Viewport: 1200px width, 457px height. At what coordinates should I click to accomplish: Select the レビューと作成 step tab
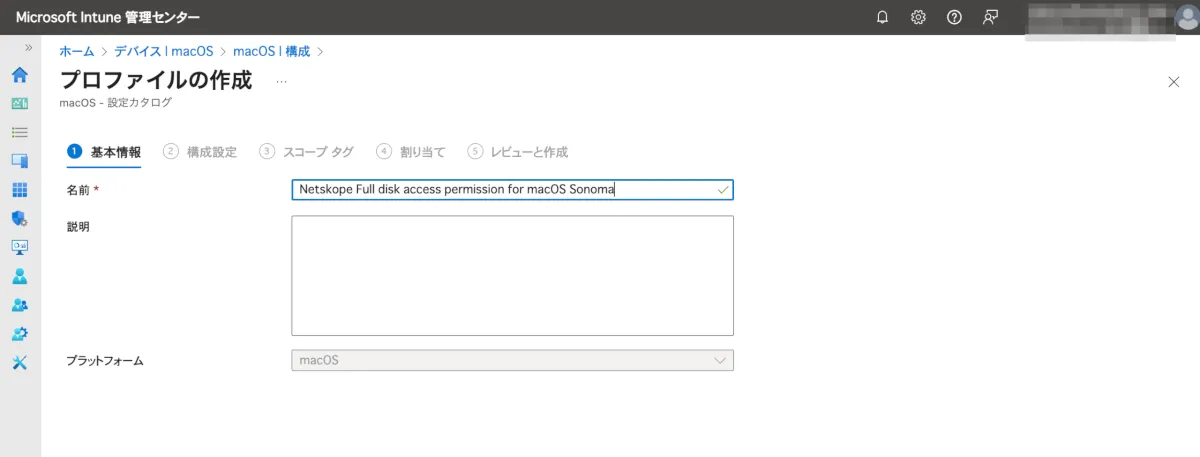coord(518,152)
